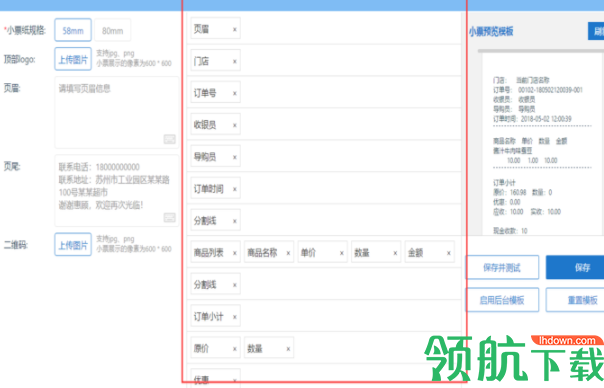
Task: Select the 80mm paper size
Action: [112, 30]
